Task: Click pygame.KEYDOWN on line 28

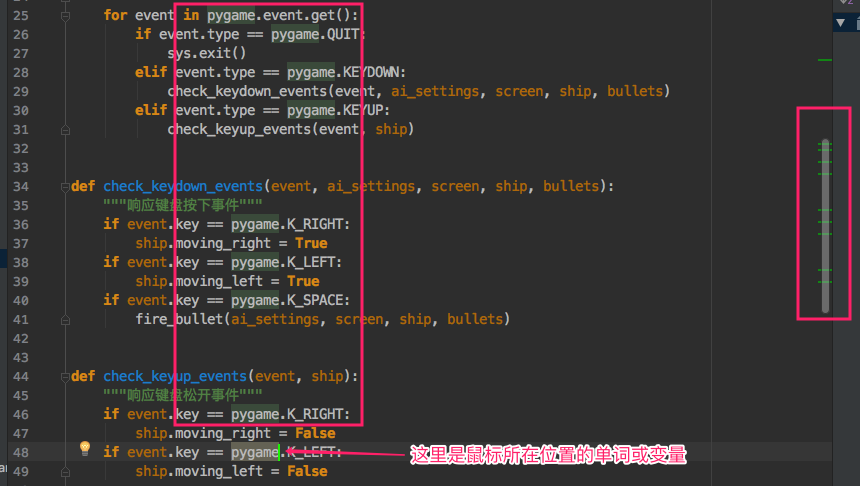Action: click(x=344, y=72)
